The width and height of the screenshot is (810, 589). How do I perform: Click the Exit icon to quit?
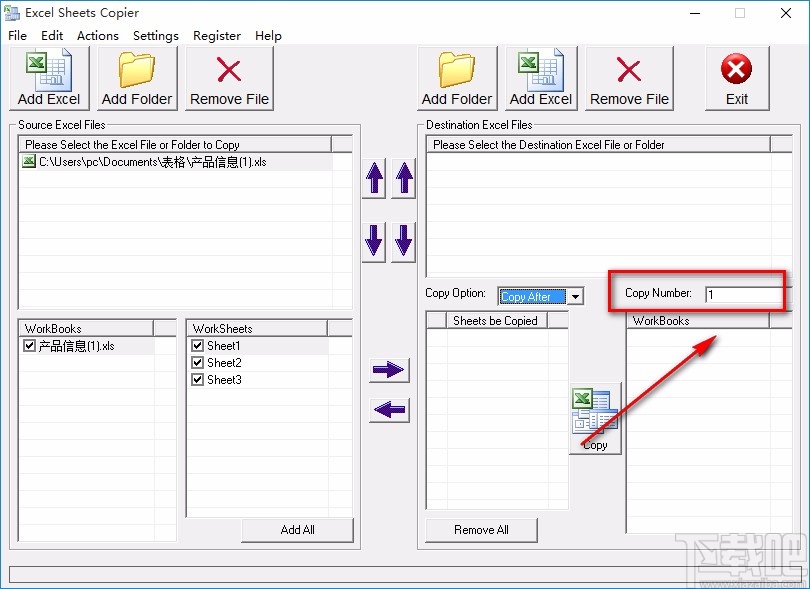737,78
